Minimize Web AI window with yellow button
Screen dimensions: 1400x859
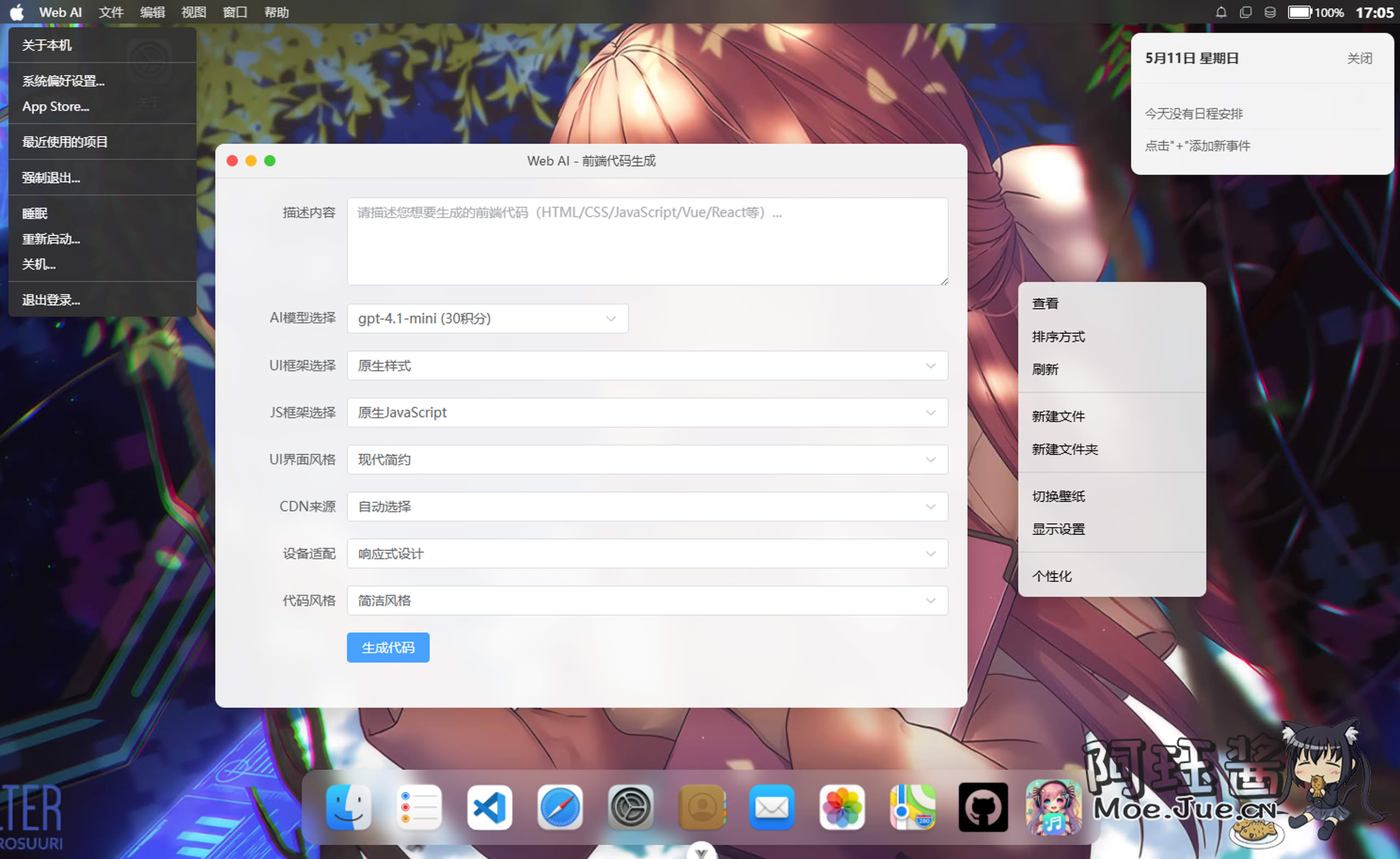click(x=250, y=161)
